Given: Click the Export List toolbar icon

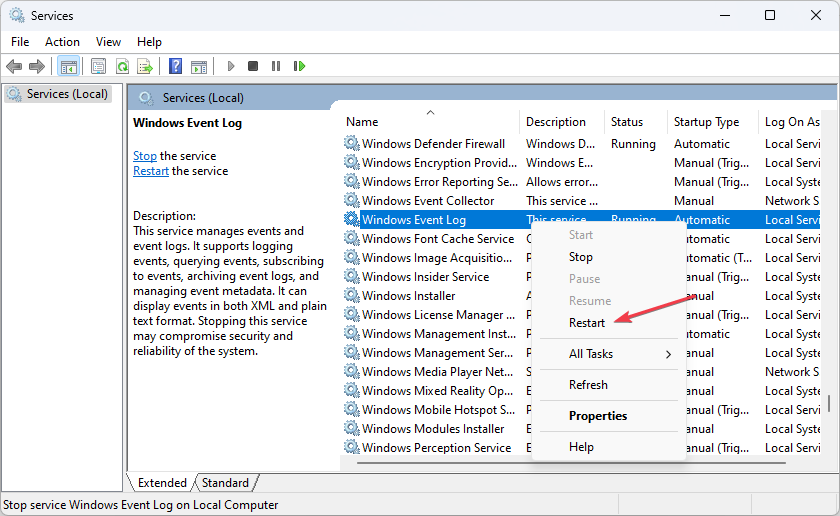Looking at the screenshot, I should coord(145,66).
